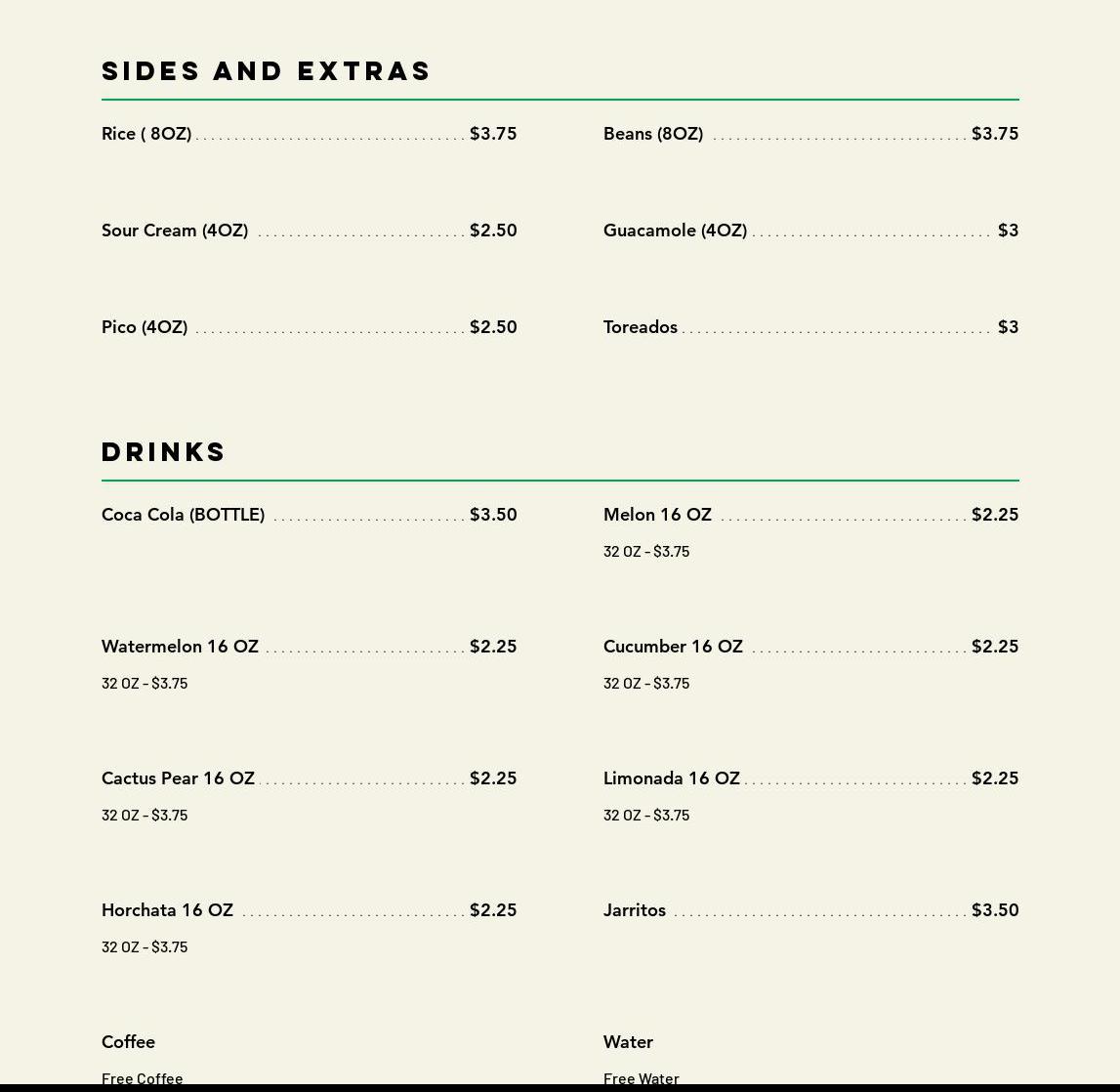The width and height of the screenshot is (1120, 1092).
Task: Click the $3.50 price for Jarritos
Action: [x=995, y=909]
